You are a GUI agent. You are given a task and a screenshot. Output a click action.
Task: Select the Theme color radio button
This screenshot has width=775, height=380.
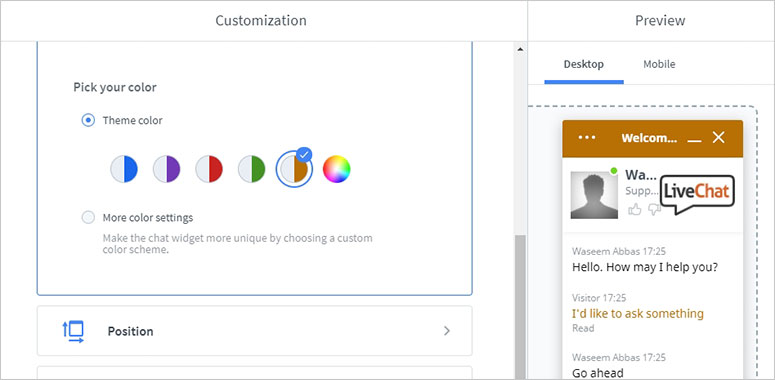pyautogui.click(x=88, y=120)
